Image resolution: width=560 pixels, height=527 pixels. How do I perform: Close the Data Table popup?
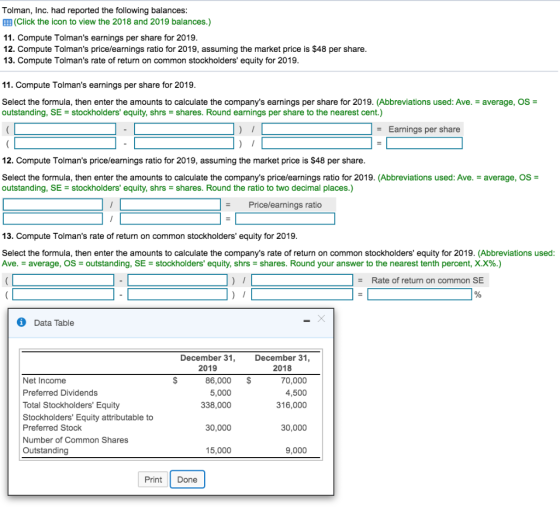321,318
